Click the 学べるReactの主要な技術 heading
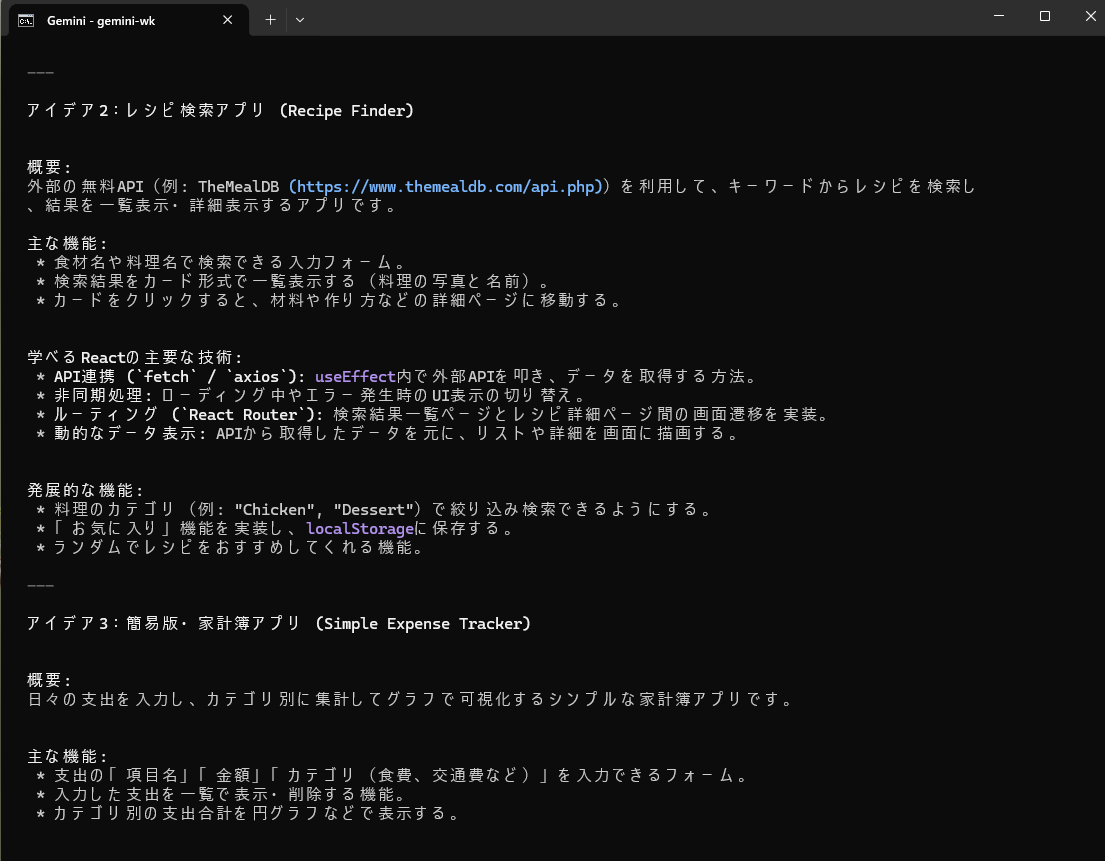Viewport: 1105px width, 861px height. tap(135, 358)
